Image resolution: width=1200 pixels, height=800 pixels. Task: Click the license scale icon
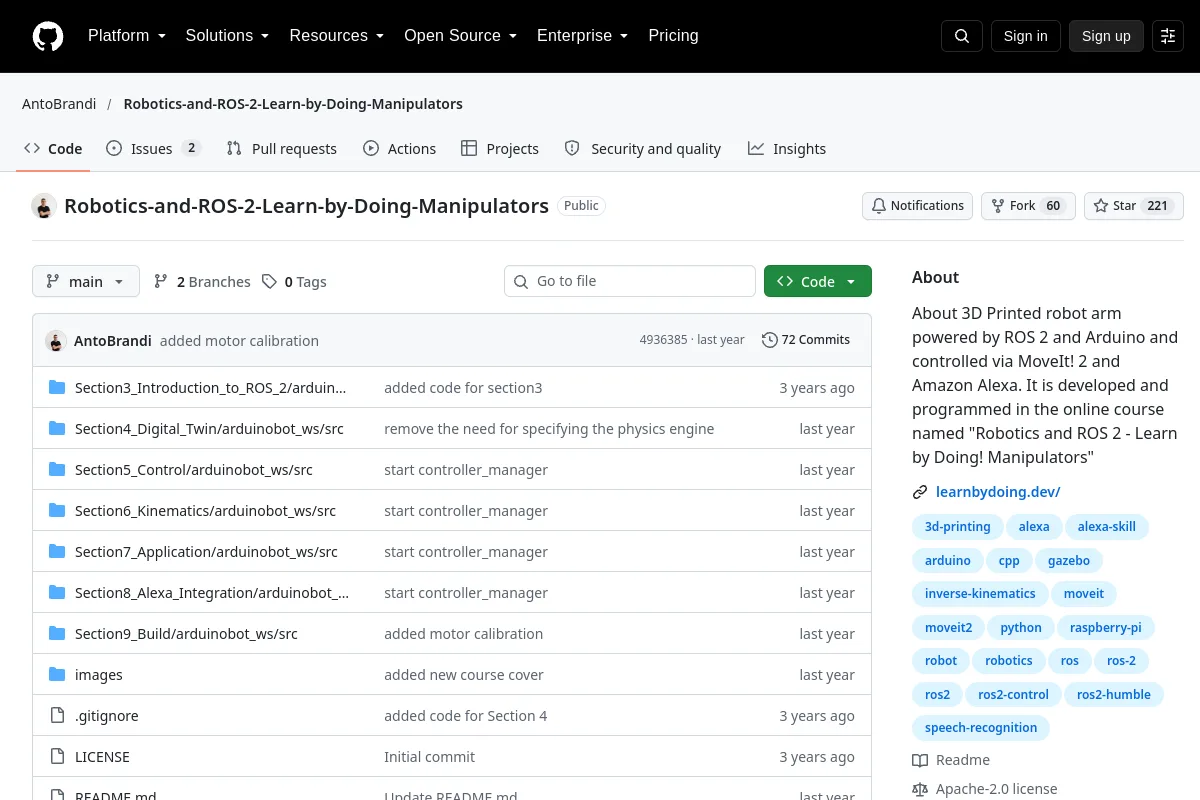920,789
